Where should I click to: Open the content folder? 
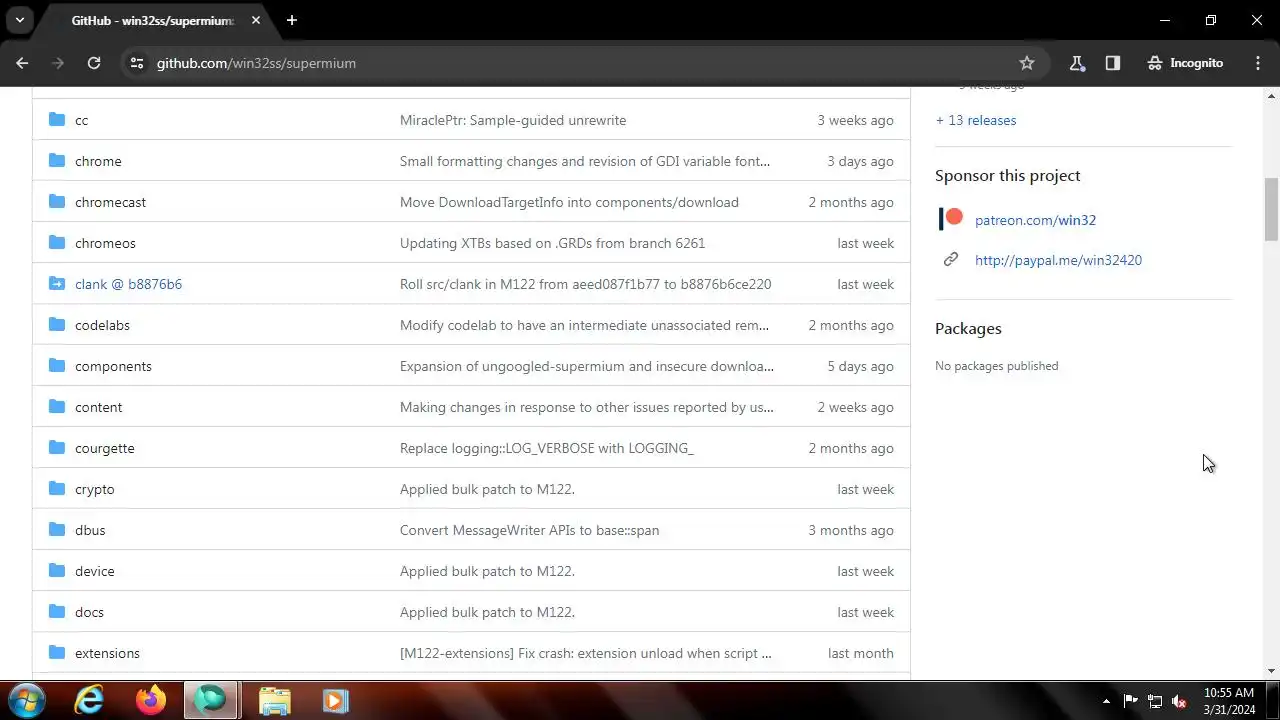[98, 407]
